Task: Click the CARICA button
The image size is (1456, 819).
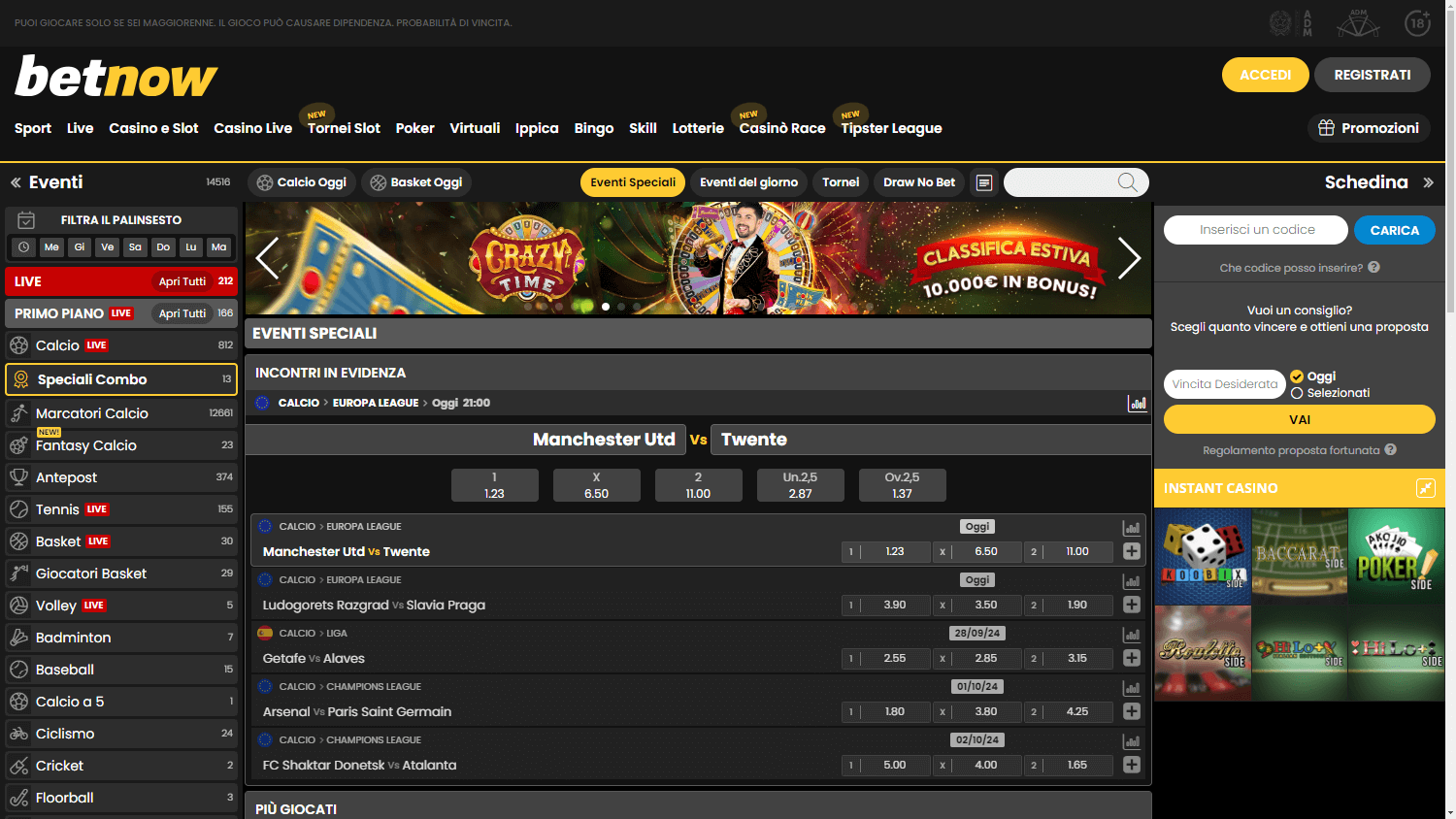Action: pyautogui.click(x=1395, y=230)
